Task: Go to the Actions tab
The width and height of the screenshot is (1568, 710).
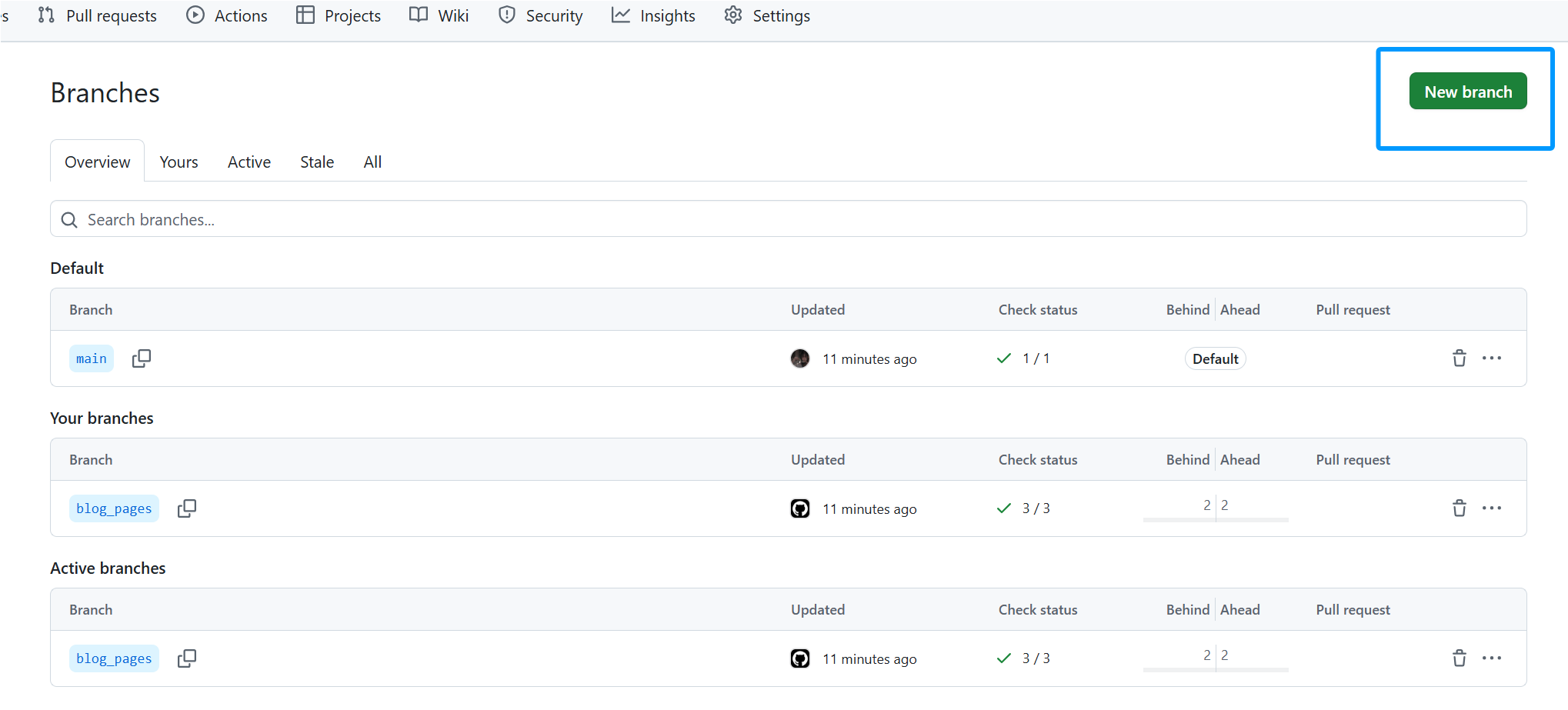Action: 227,16
